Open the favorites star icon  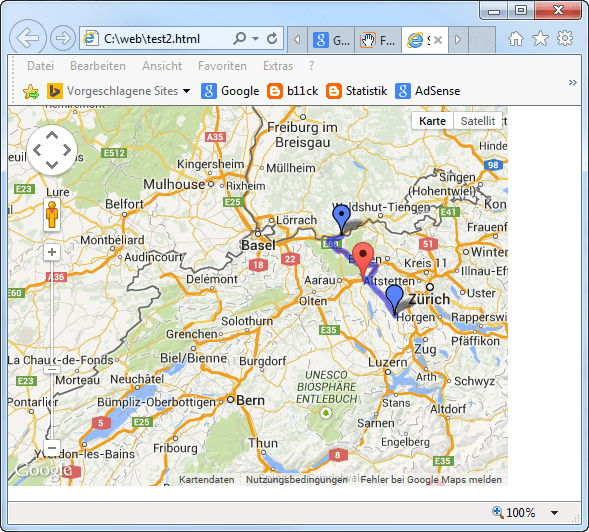pos(540,38)
